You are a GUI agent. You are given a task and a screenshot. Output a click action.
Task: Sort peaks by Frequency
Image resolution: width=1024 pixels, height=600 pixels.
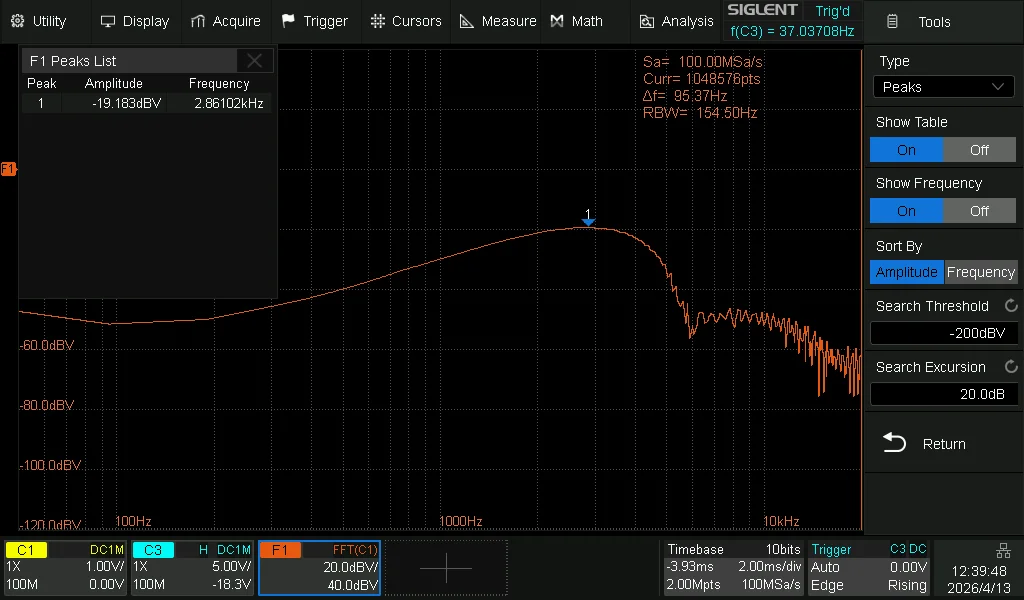pyautogui.click(x=980, y=272)
